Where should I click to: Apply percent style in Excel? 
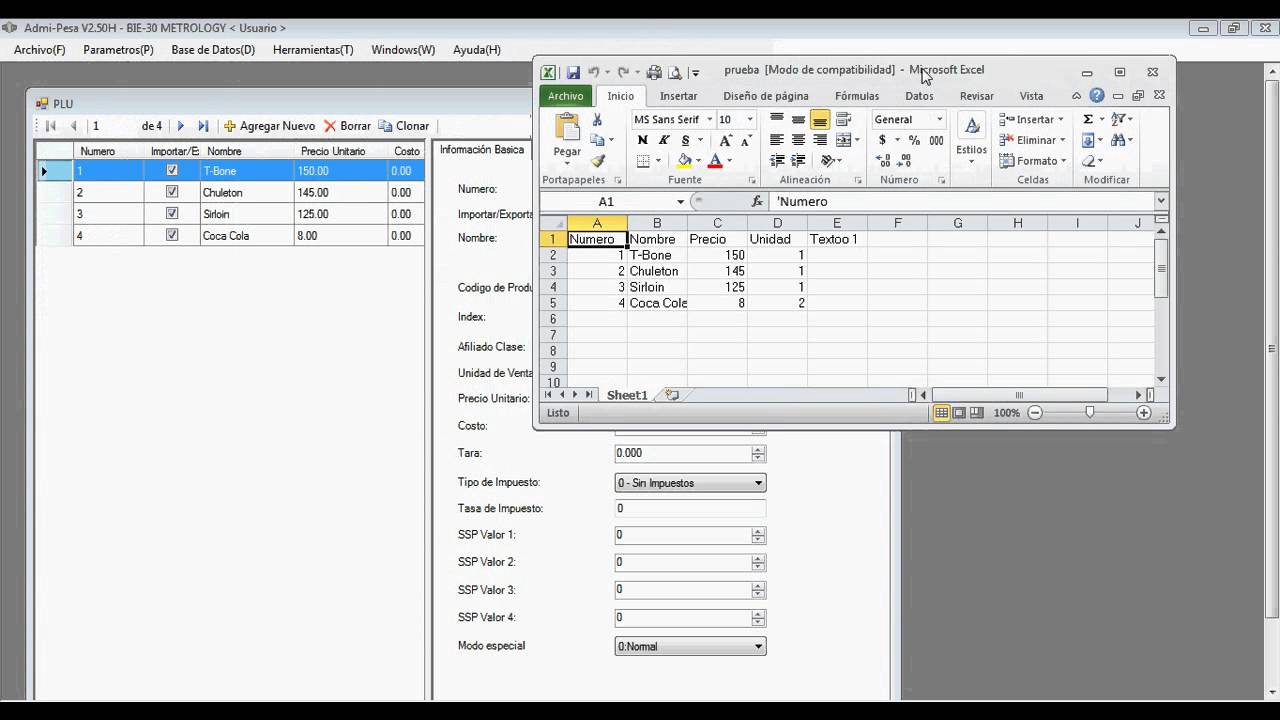[914, 140]
